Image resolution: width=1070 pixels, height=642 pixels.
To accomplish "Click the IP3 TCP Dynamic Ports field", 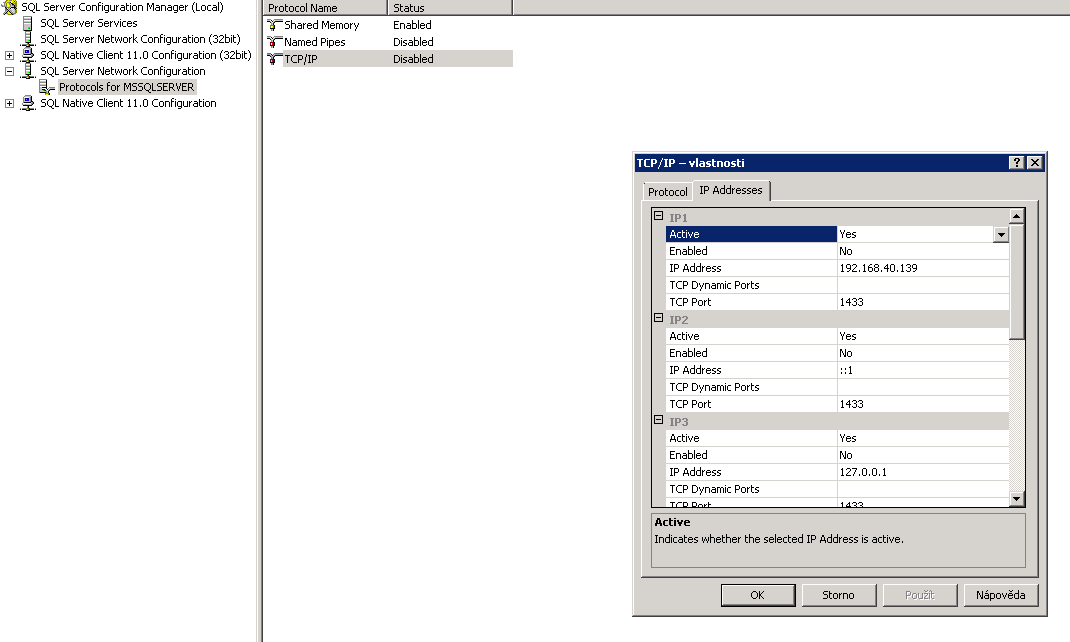I will [923, 489].
